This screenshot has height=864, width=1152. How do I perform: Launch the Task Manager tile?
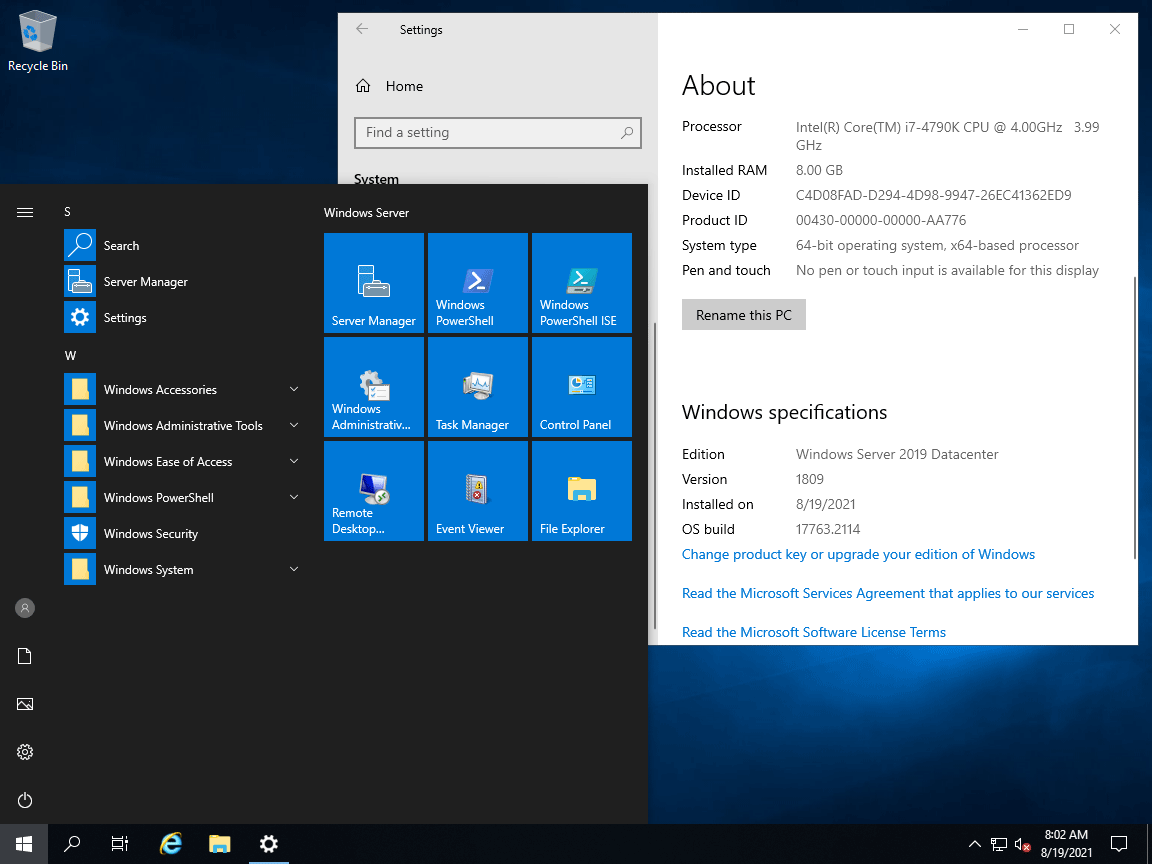pos(478,387)
